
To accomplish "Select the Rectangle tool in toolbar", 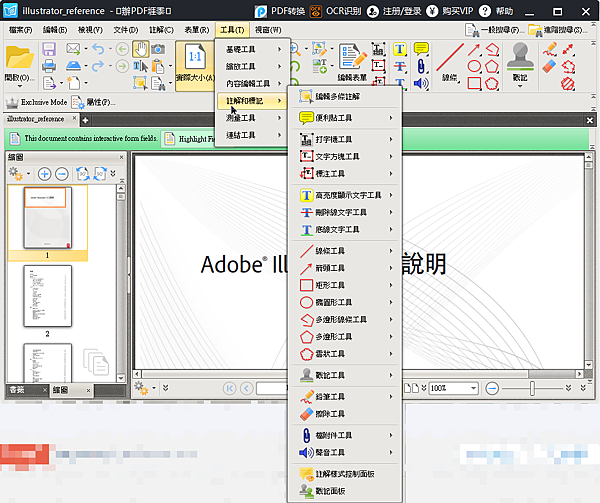I will [474, 83].
